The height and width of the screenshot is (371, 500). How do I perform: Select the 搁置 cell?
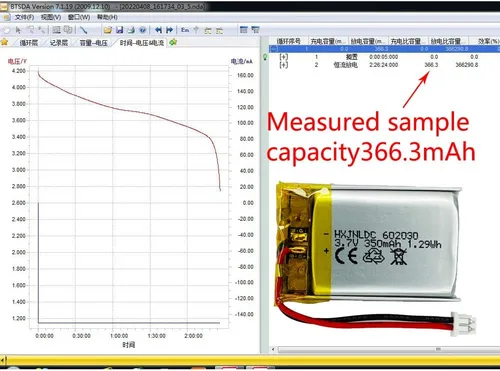point(352,57)
